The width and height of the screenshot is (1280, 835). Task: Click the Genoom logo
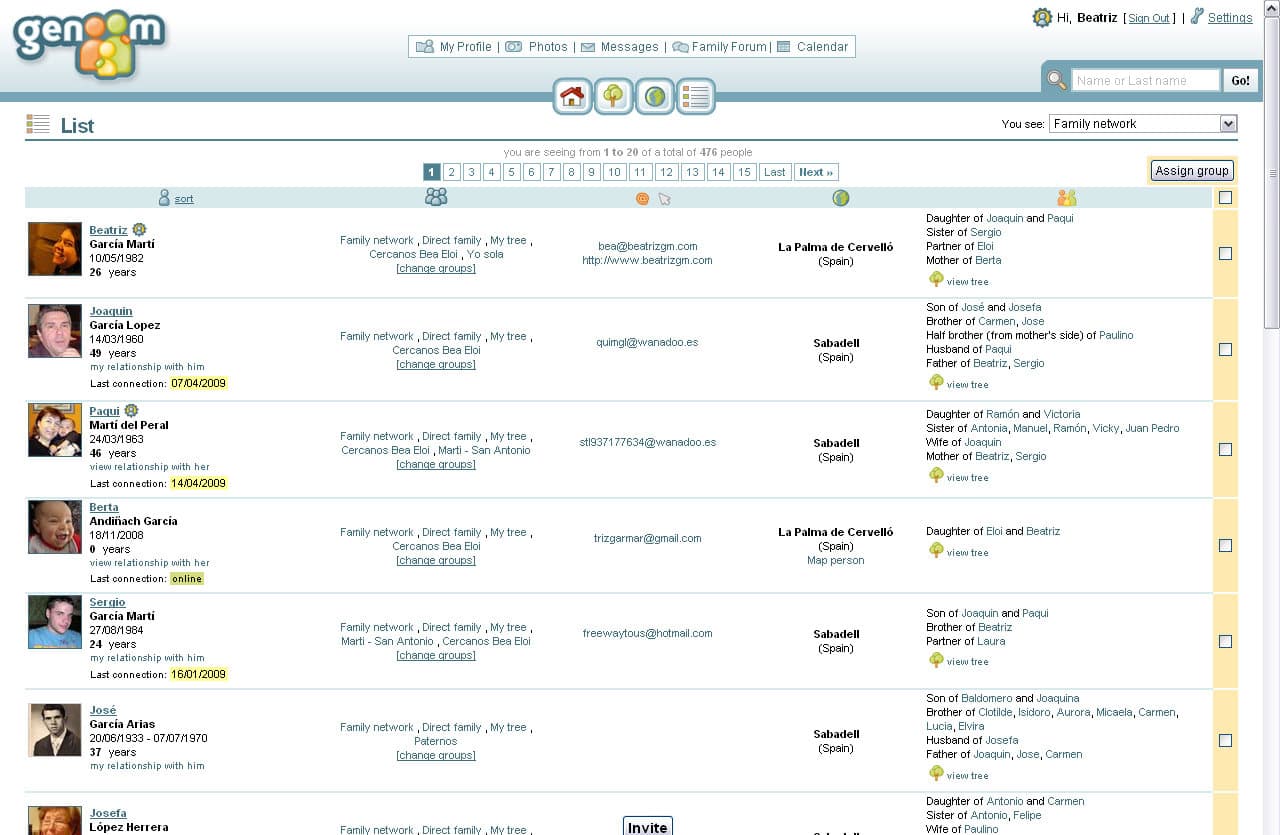(x=89, y=45)
